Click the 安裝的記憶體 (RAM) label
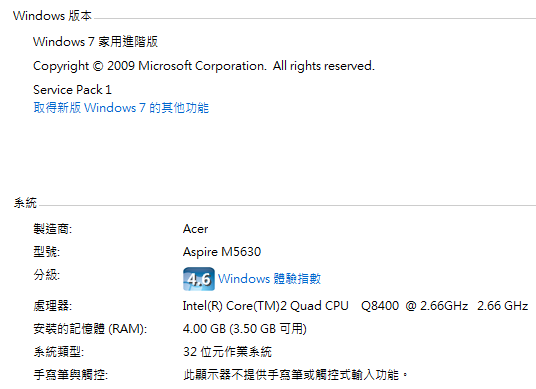 click(x=90, y=329)
